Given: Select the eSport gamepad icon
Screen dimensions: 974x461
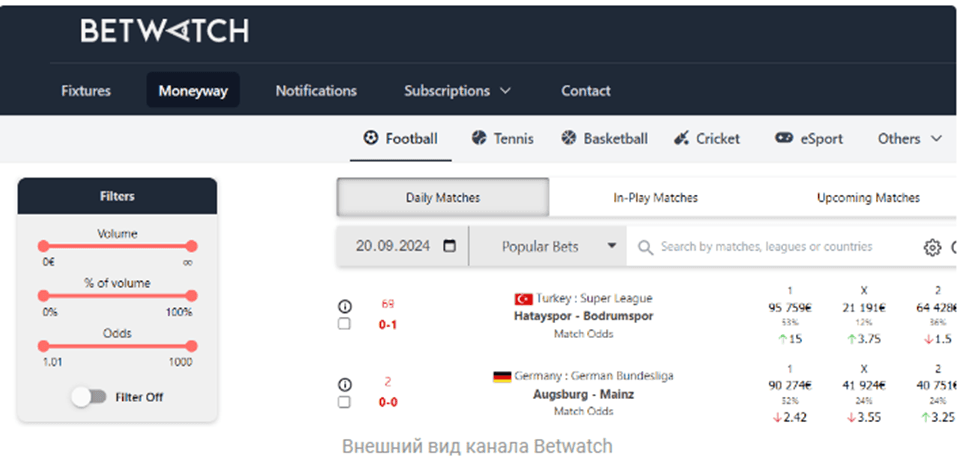Looking at the screenshot, I should [783, 138].
